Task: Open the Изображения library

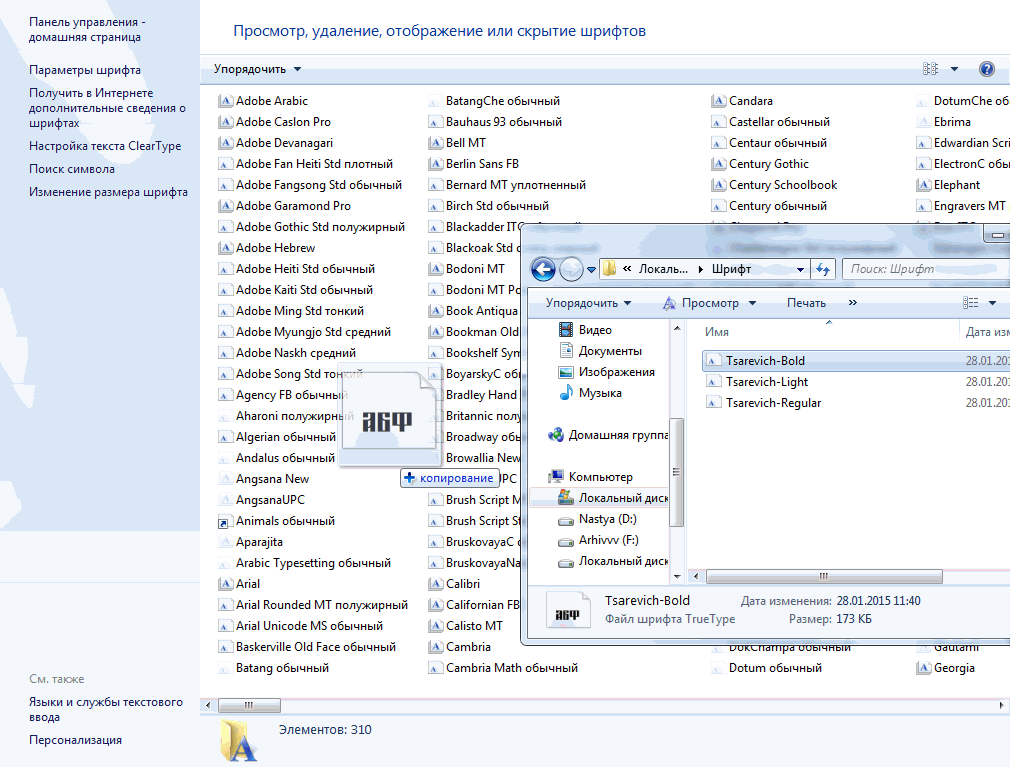Action: tap(607, 372)
